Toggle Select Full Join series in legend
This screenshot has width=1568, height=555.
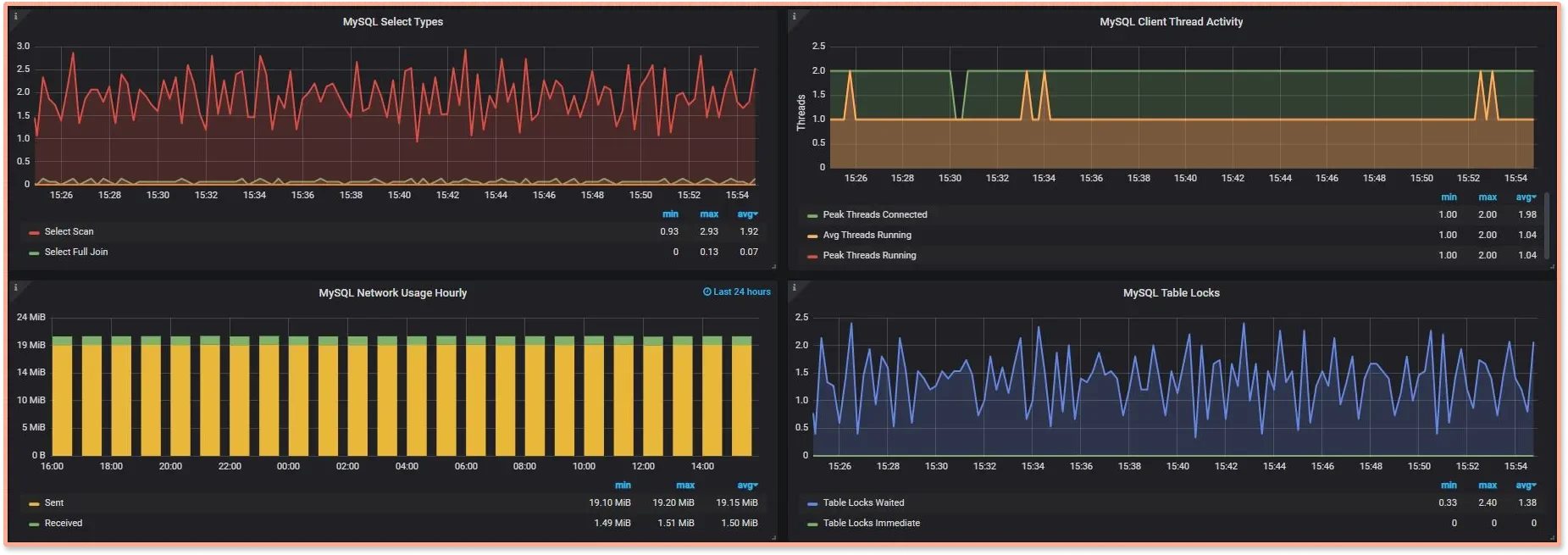pos(76,252)
